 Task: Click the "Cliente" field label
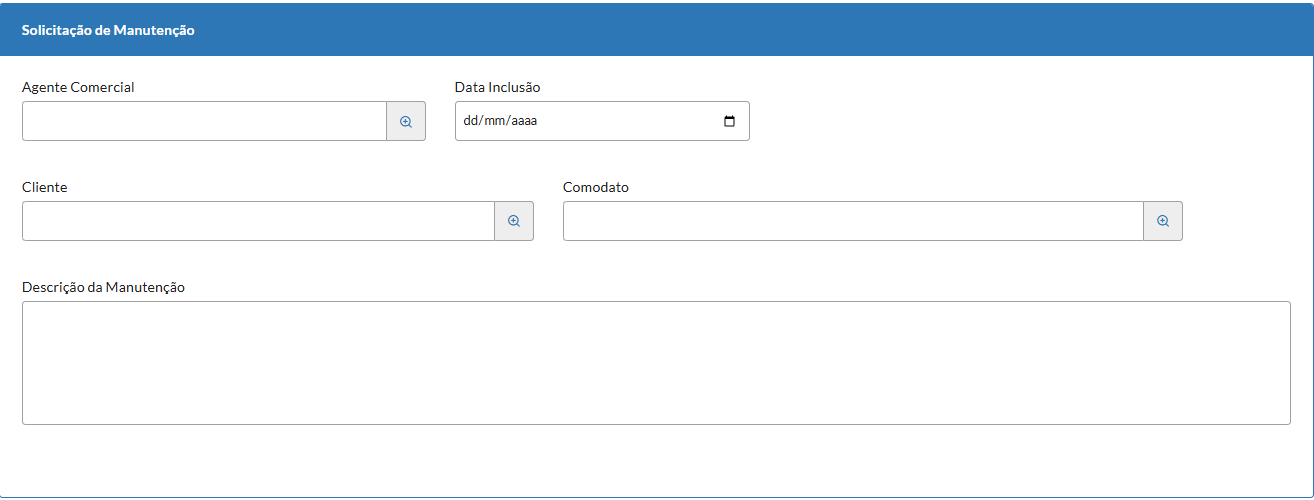45,187
